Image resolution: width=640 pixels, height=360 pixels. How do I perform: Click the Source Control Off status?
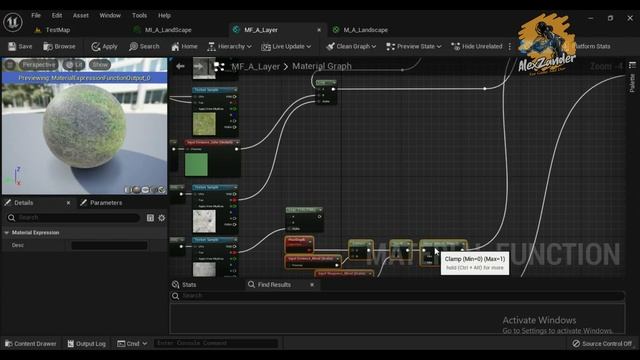(x=602, y=344)
